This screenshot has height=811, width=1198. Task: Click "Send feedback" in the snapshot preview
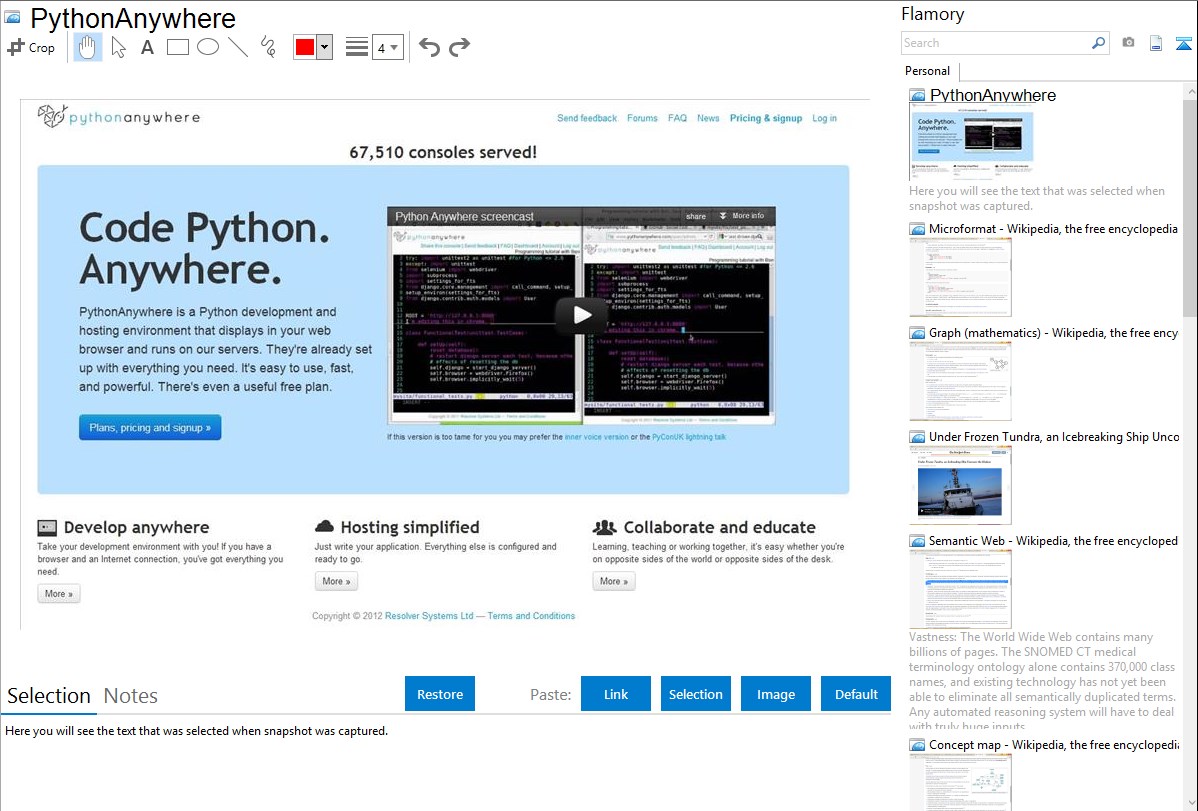point(587,118)
